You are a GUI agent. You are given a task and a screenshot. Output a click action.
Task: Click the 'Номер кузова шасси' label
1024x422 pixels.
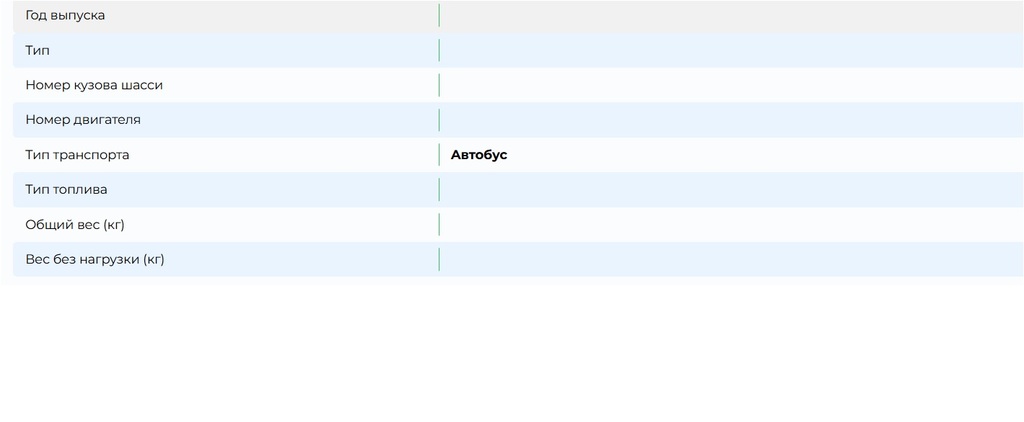coord(94,85)
